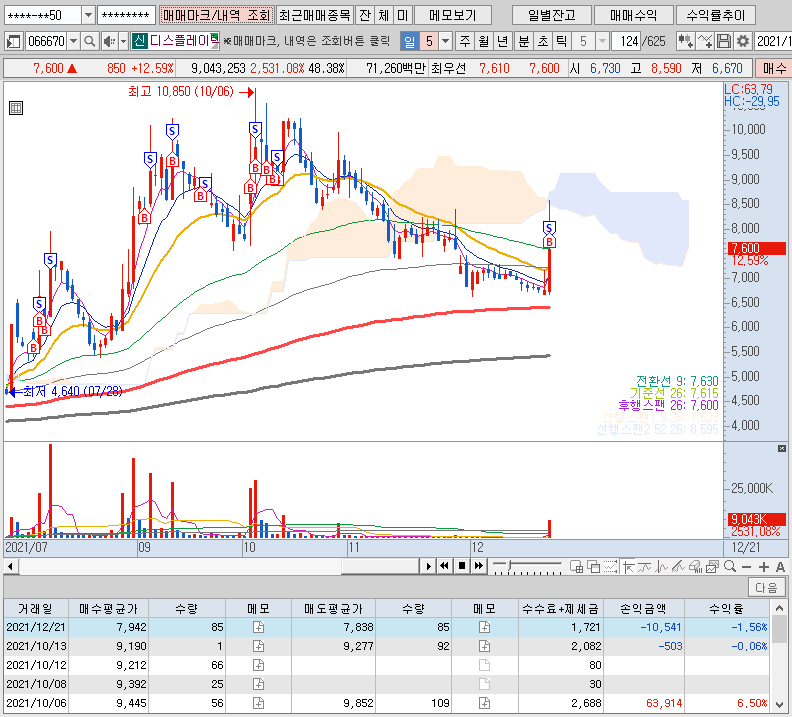Click the 수익률 column header
Viewport: 792px width, 717px height.
coord(726,609)
